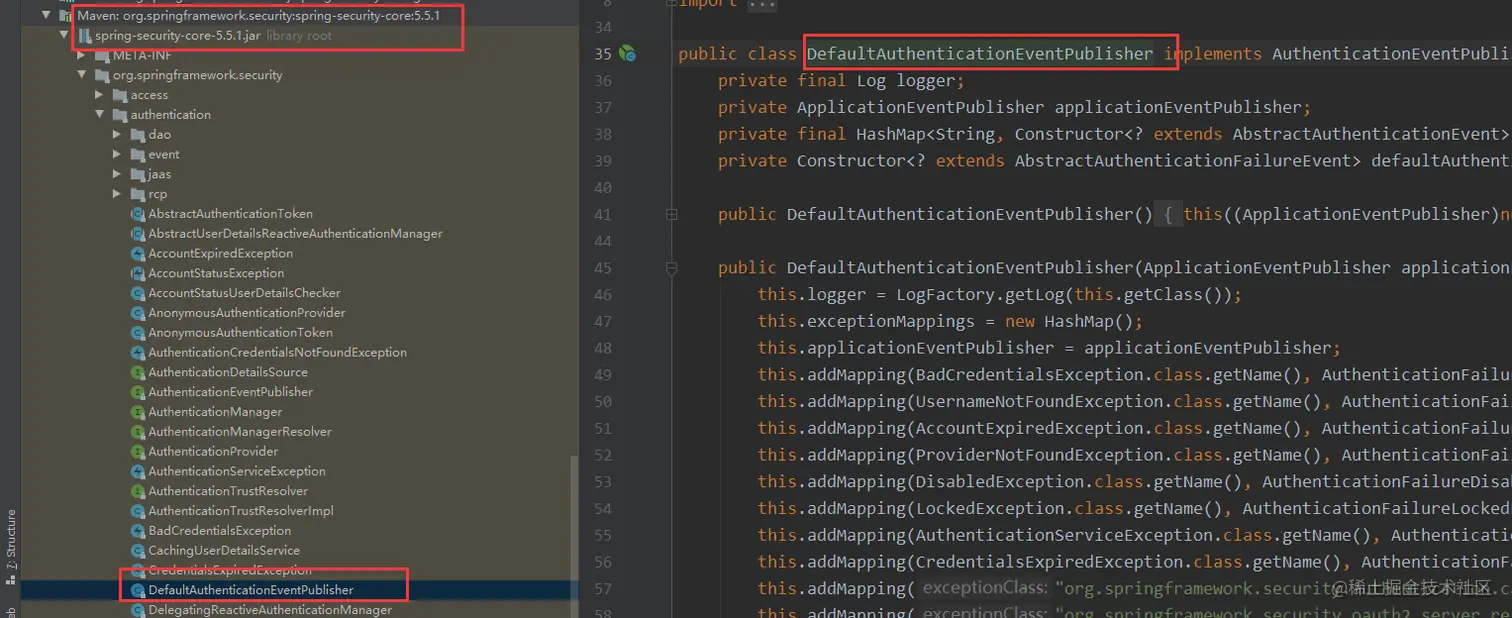The image size is (1512, 618).
Task: Expand the jaas package arrow
Action: click(118, 174)
